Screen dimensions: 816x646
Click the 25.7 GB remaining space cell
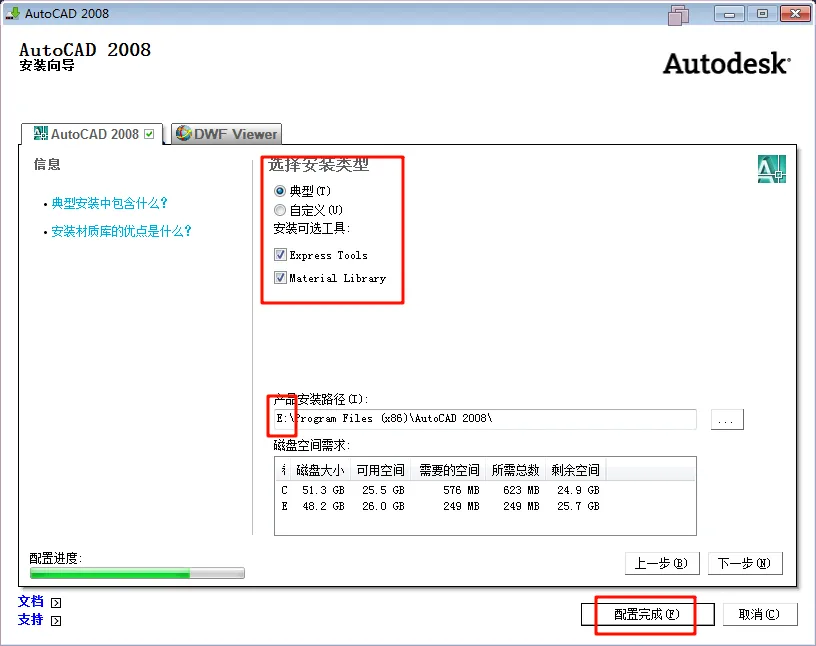tap(578, 506)
